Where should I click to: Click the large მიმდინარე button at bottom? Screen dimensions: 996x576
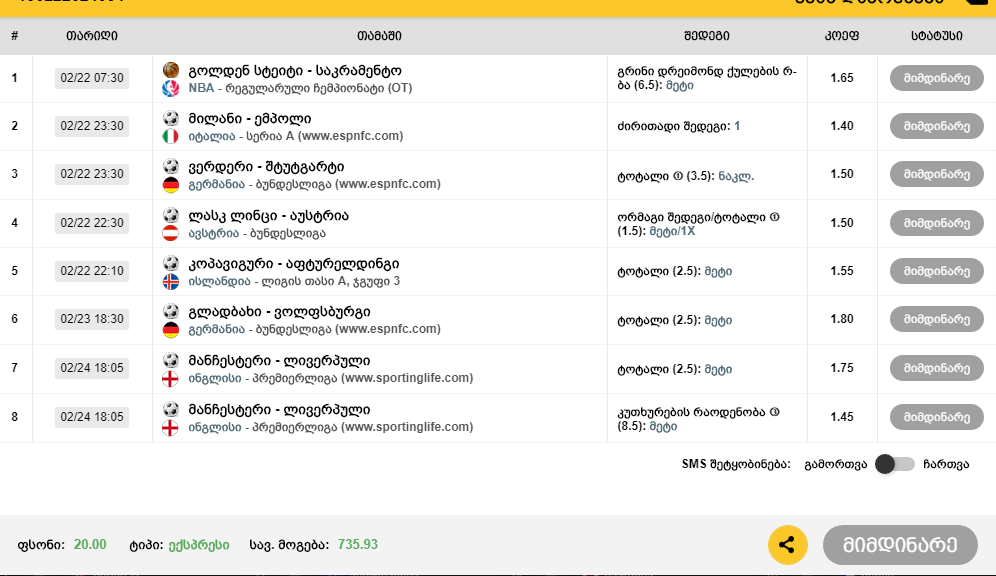(900, 545)
